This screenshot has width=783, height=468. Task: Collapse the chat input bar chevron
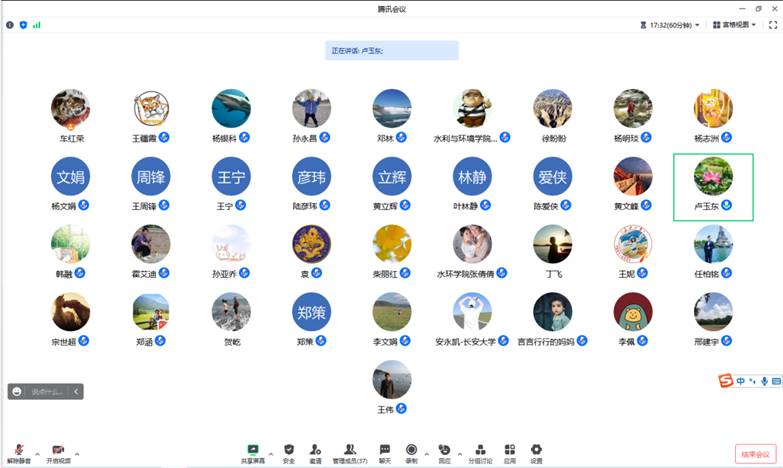(x=76, y=391)
